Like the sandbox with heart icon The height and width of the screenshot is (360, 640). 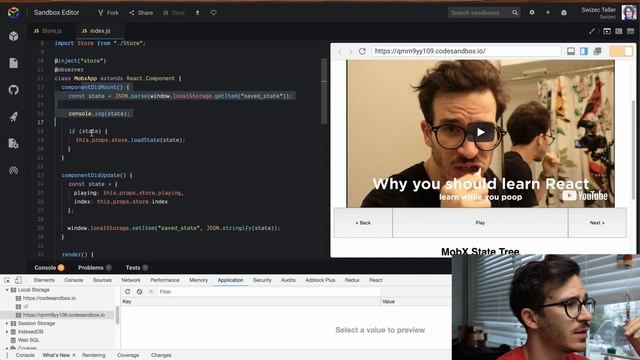[213, 13]
